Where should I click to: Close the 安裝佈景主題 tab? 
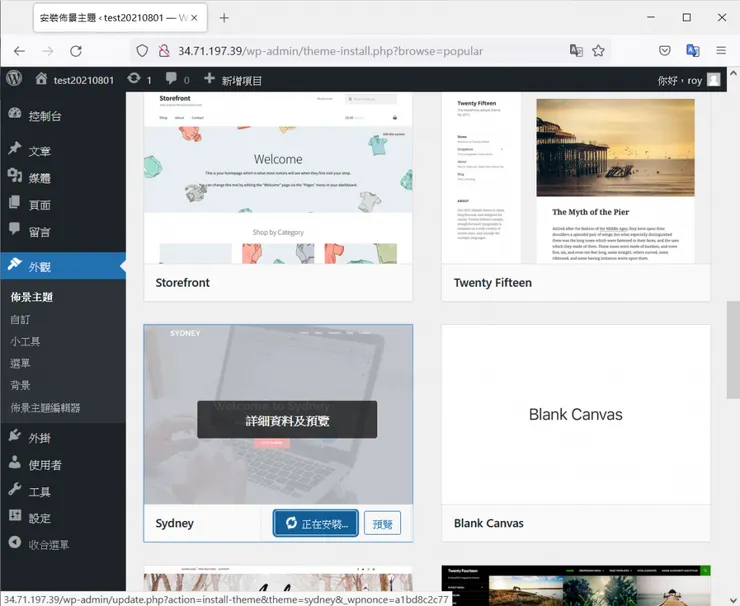pyautogui.click(x=194, y=18)
